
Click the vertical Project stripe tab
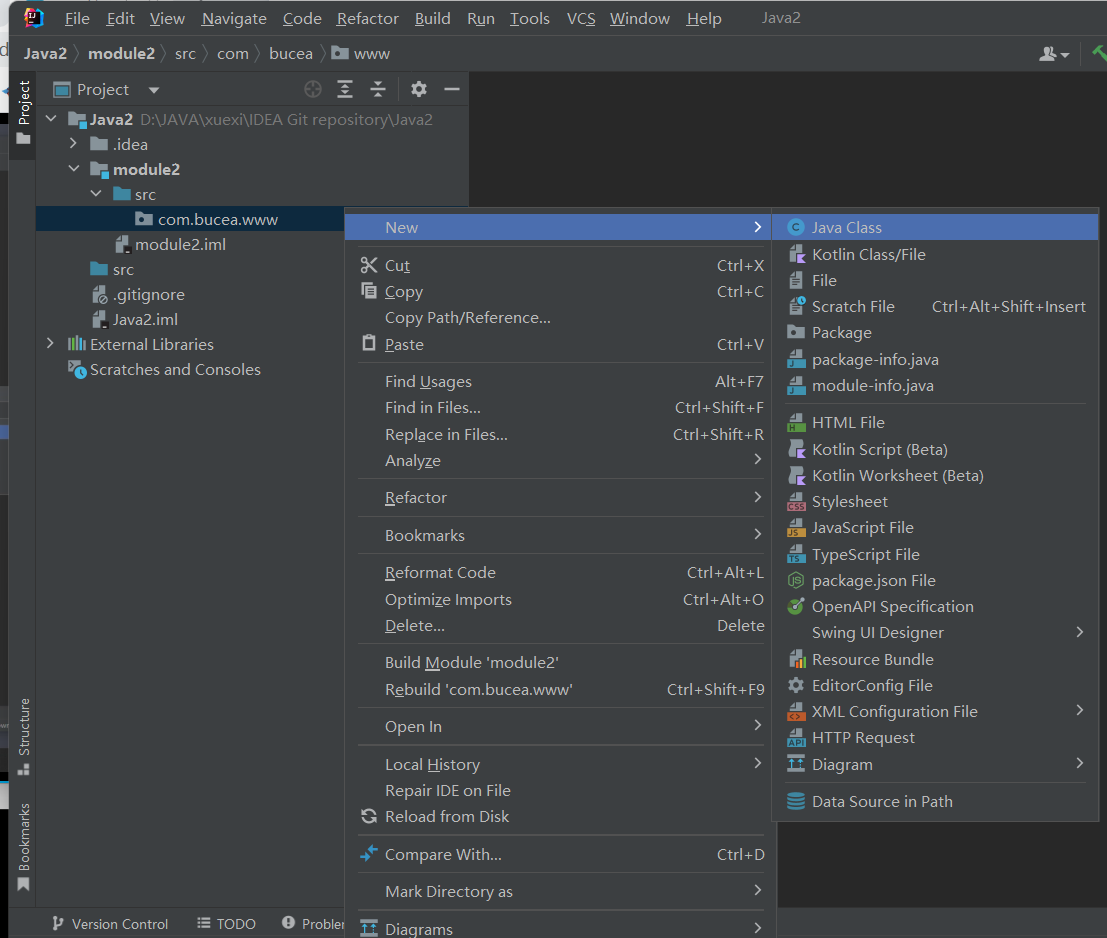click(x=22, y=109)
